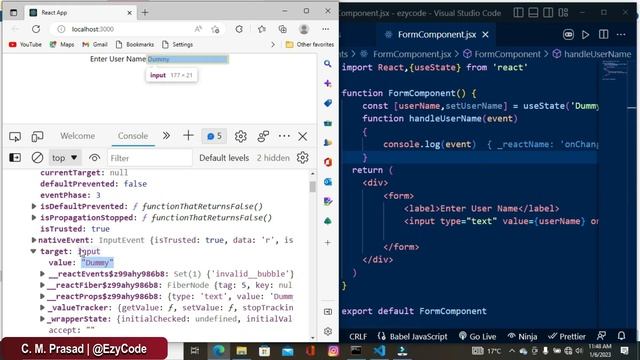This screenshot has width=640, height=360.
Task: Clear the console output
Action: click(37, 158)
